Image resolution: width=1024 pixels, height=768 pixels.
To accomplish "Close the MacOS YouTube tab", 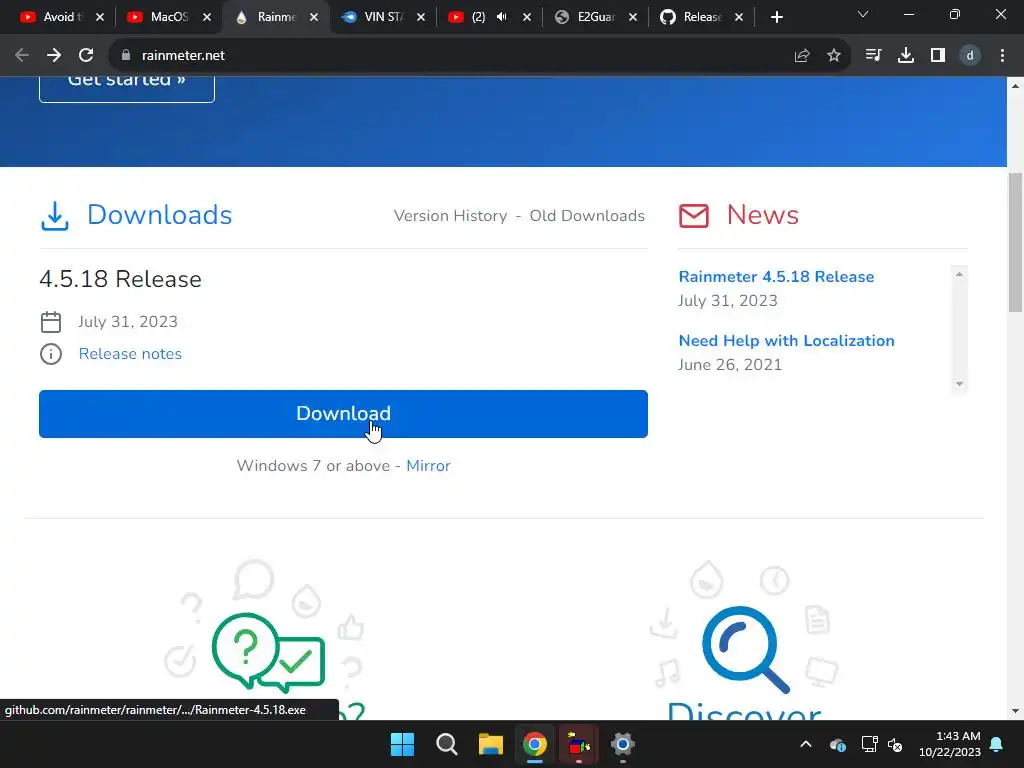I will click(x=207, y=17).
